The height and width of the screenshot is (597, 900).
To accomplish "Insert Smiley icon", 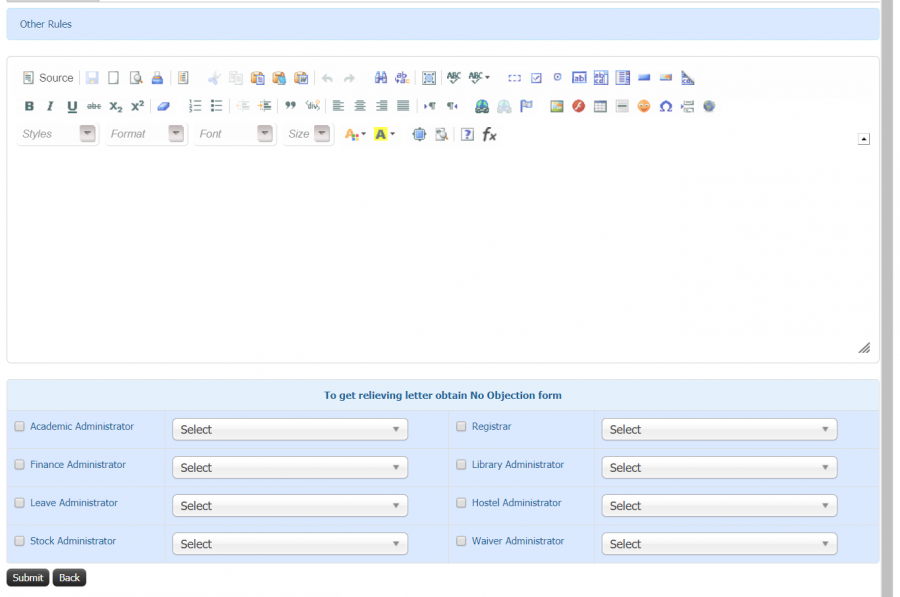I will point(644,106).
